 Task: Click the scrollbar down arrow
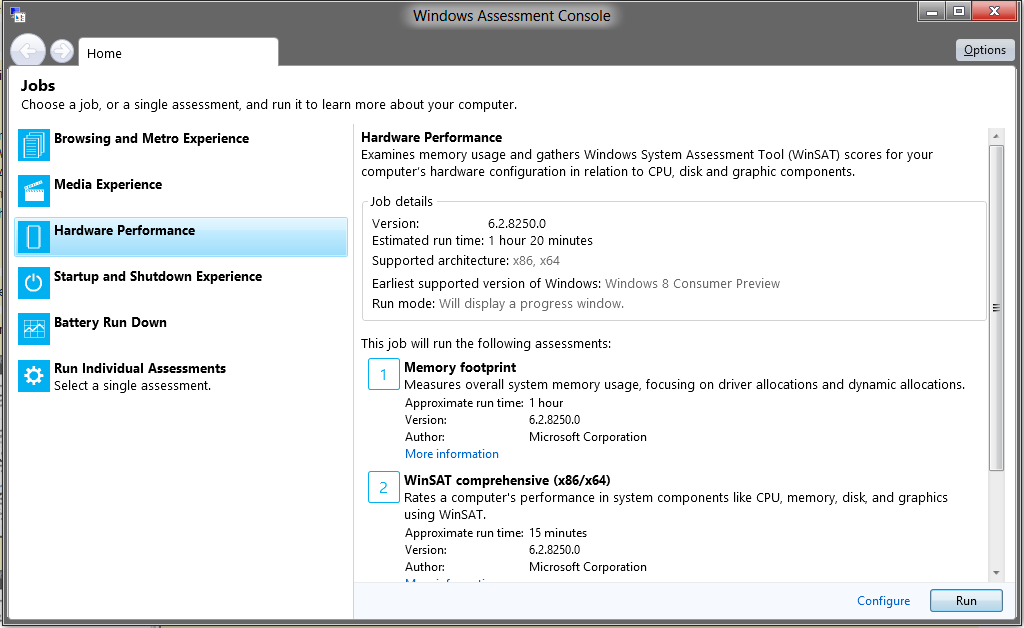pos(996,573)
